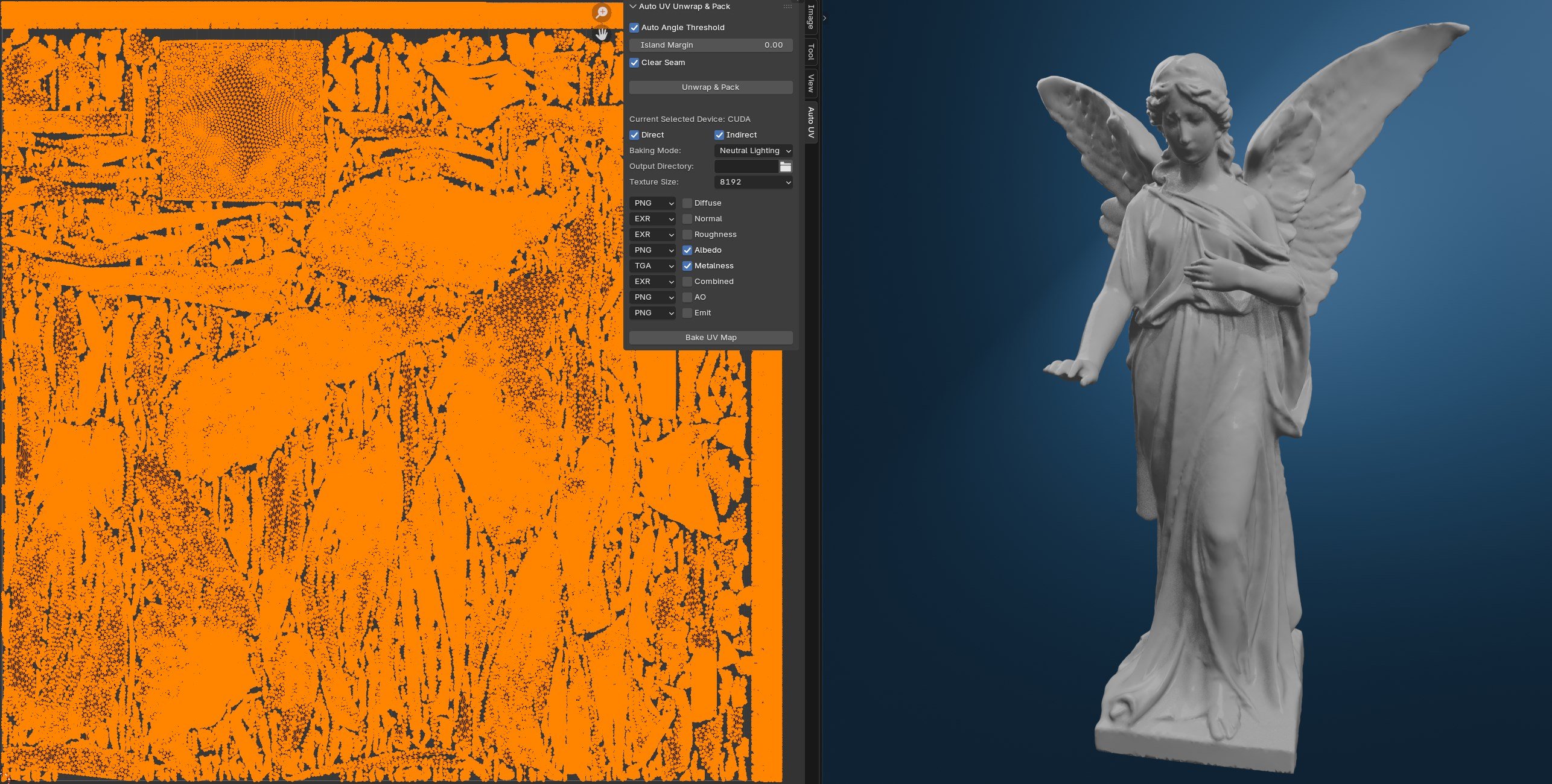Viewport: 1552px width, 784px height.
Task: Click the zoom magnifier gizmo icon
Action: coord(602,12)
